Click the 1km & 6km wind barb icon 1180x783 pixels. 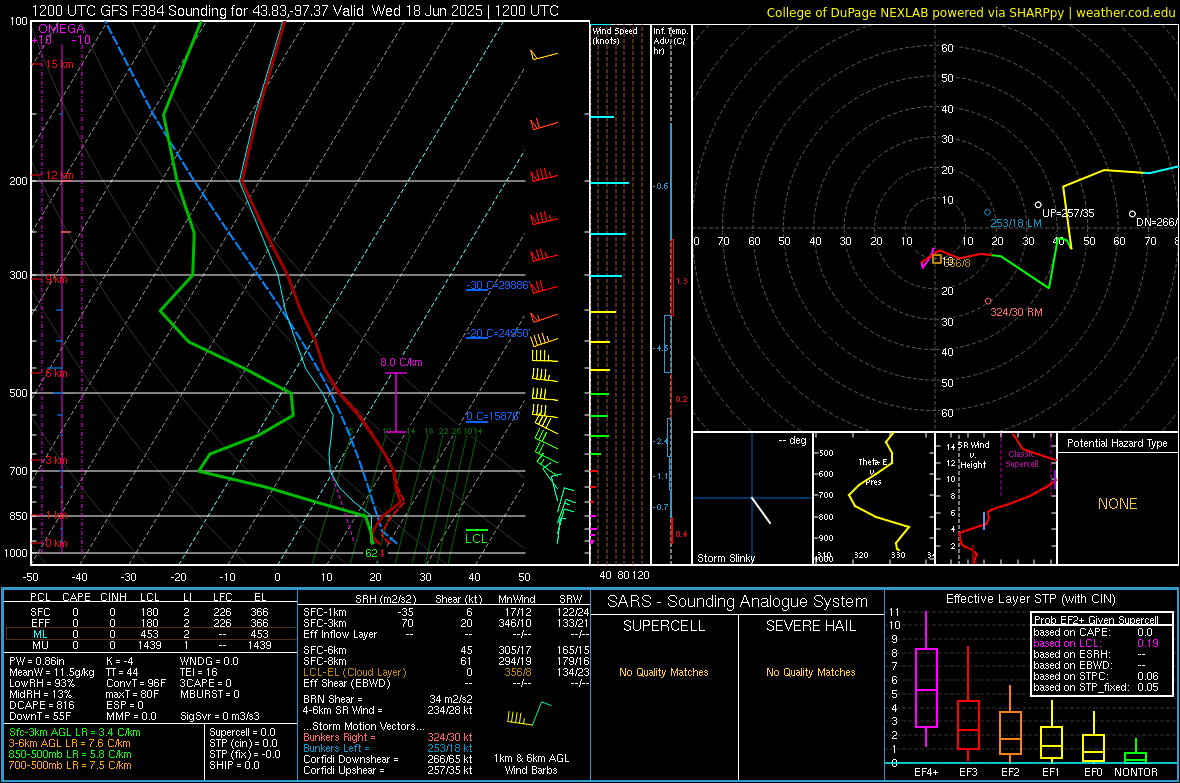pos(529,714)
